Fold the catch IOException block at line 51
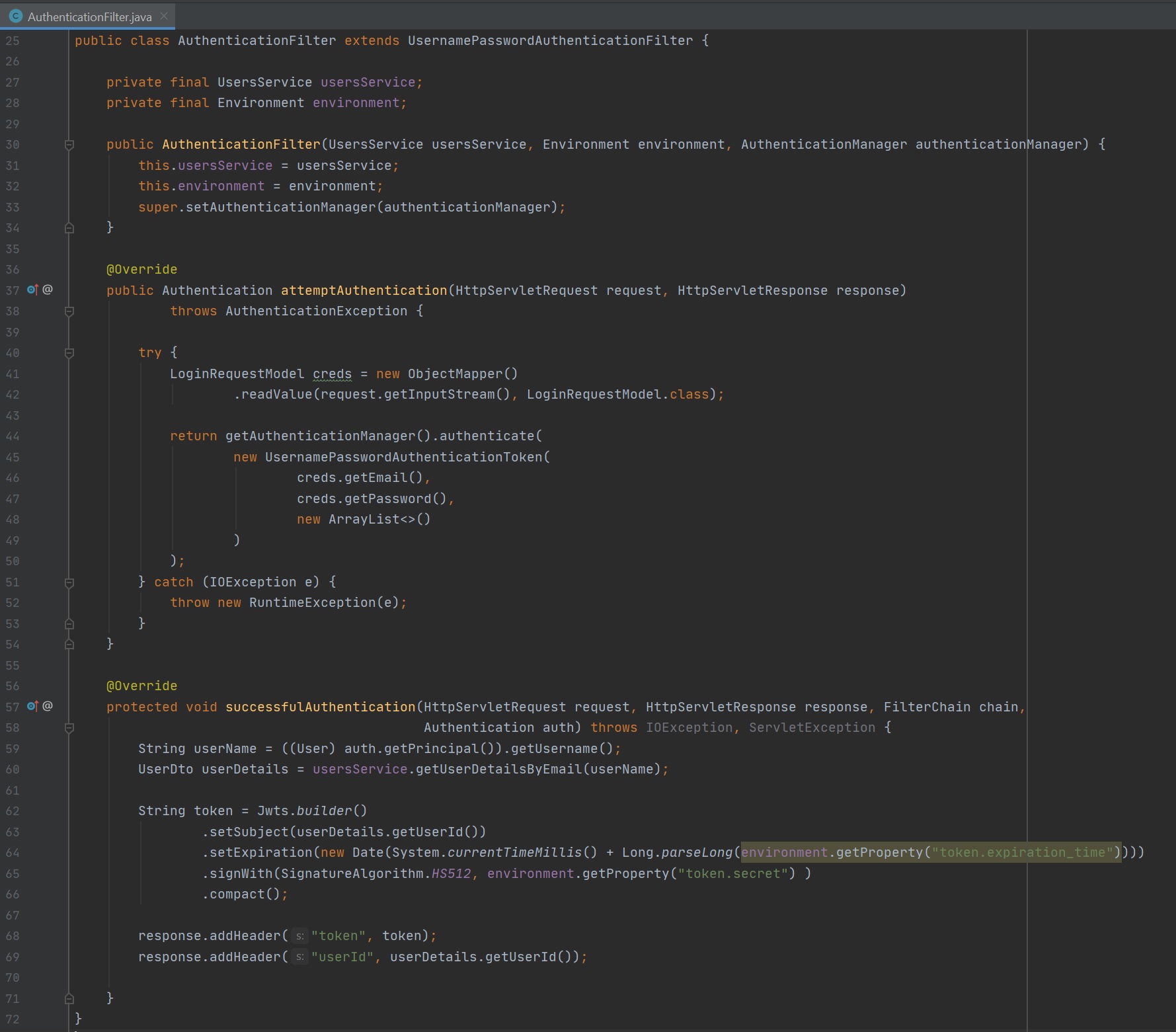This screenshot has height=1032, width=1176. point(69,582)
